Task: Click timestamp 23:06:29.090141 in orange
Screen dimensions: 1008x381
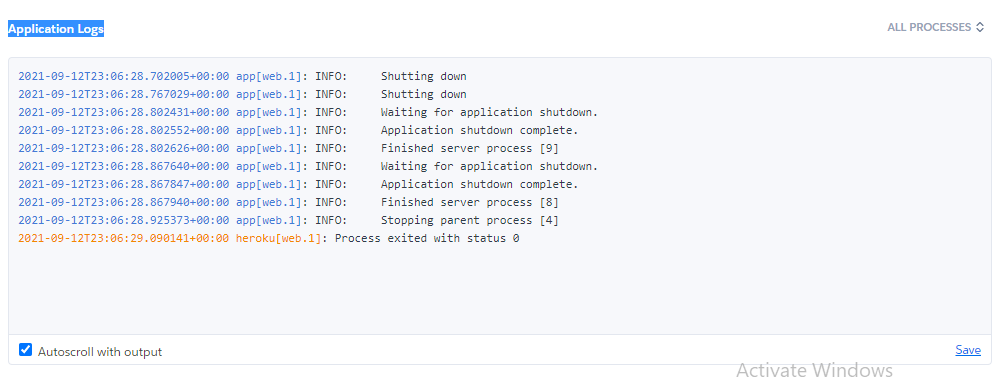Action: pyautogui.click(x=123, y=238)
